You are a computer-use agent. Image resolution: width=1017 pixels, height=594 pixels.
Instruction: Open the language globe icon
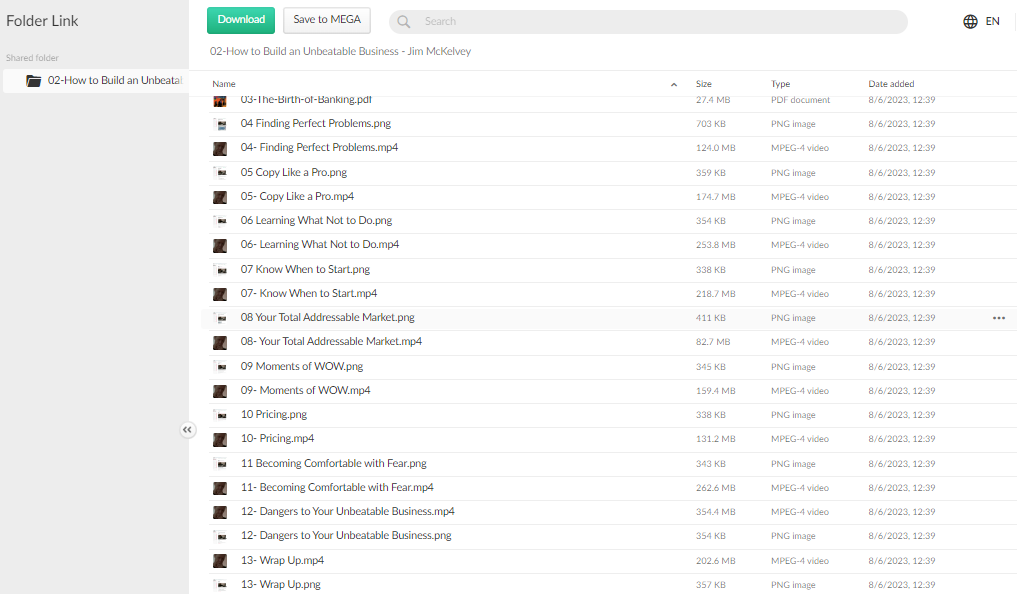point(970,21)
